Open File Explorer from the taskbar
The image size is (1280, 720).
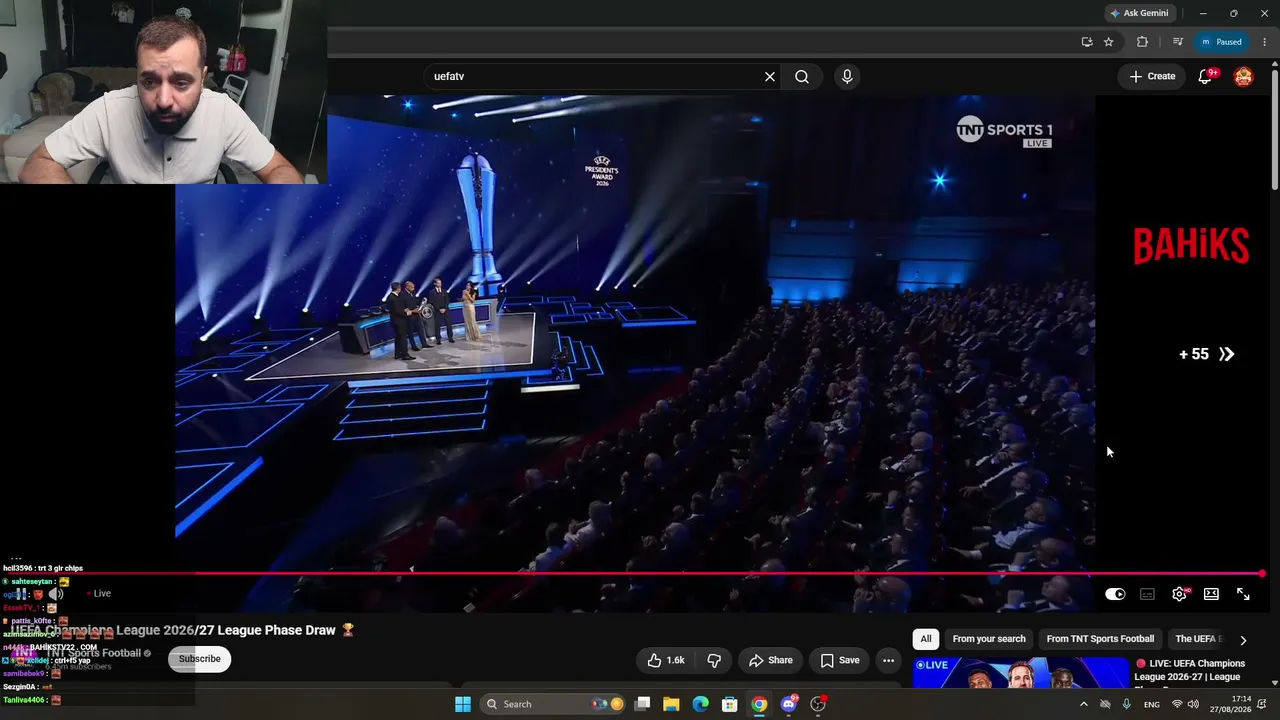pos(671,704)
